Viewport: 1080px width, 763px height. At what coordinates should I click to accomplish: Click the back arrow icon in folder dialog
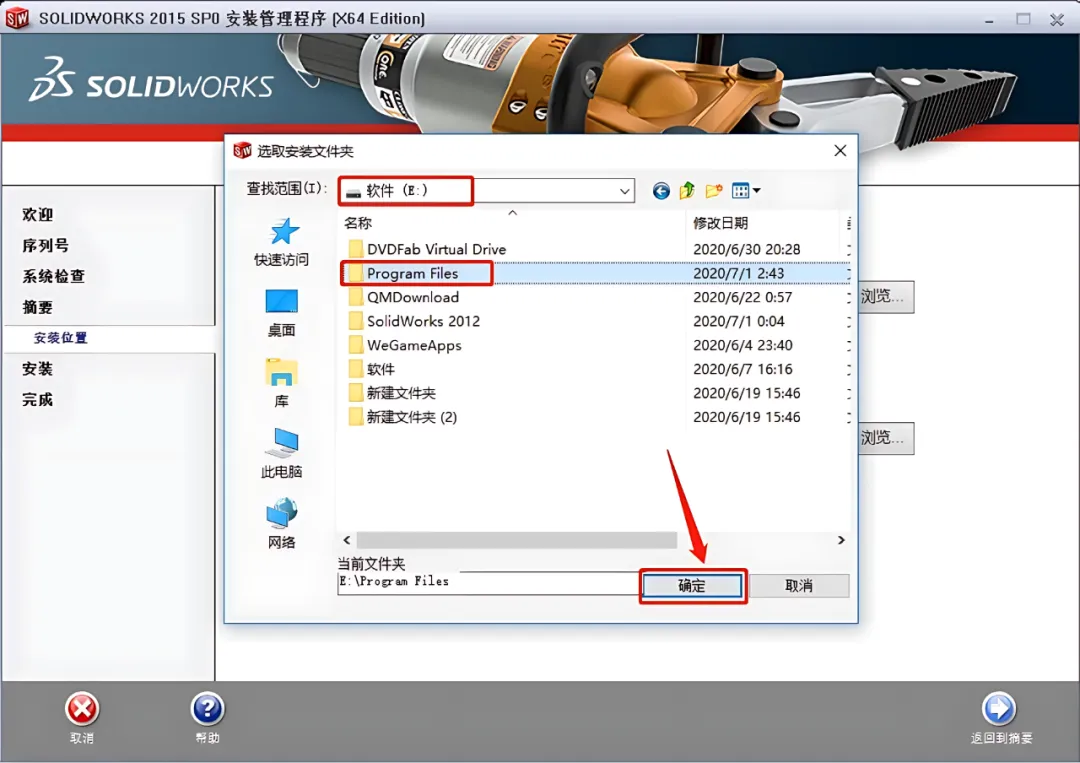[x=661, y=191]
